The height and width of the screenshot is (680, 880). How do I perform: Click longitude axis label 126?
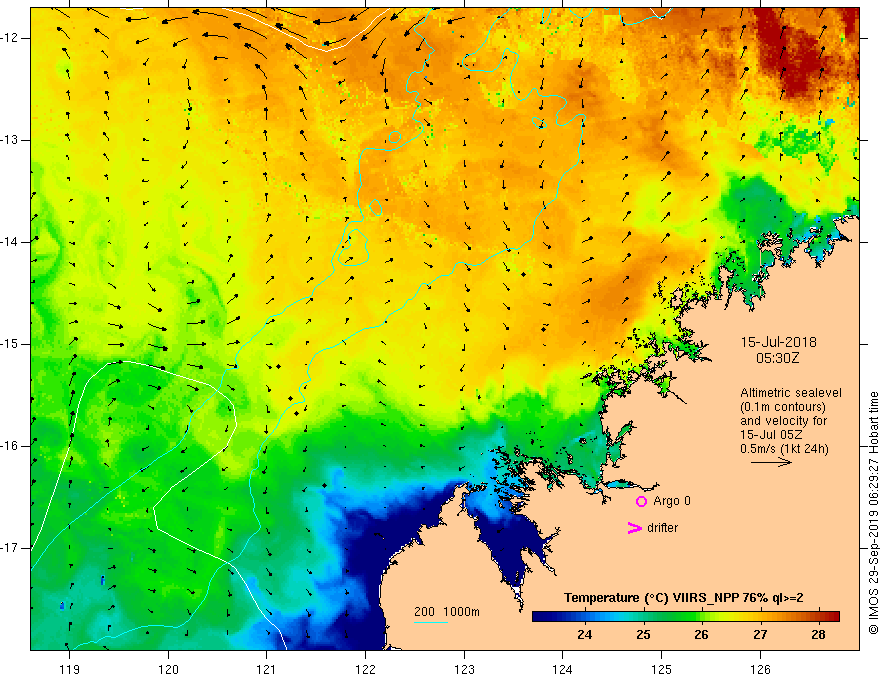pyautogui.click(x=760, y=669)
